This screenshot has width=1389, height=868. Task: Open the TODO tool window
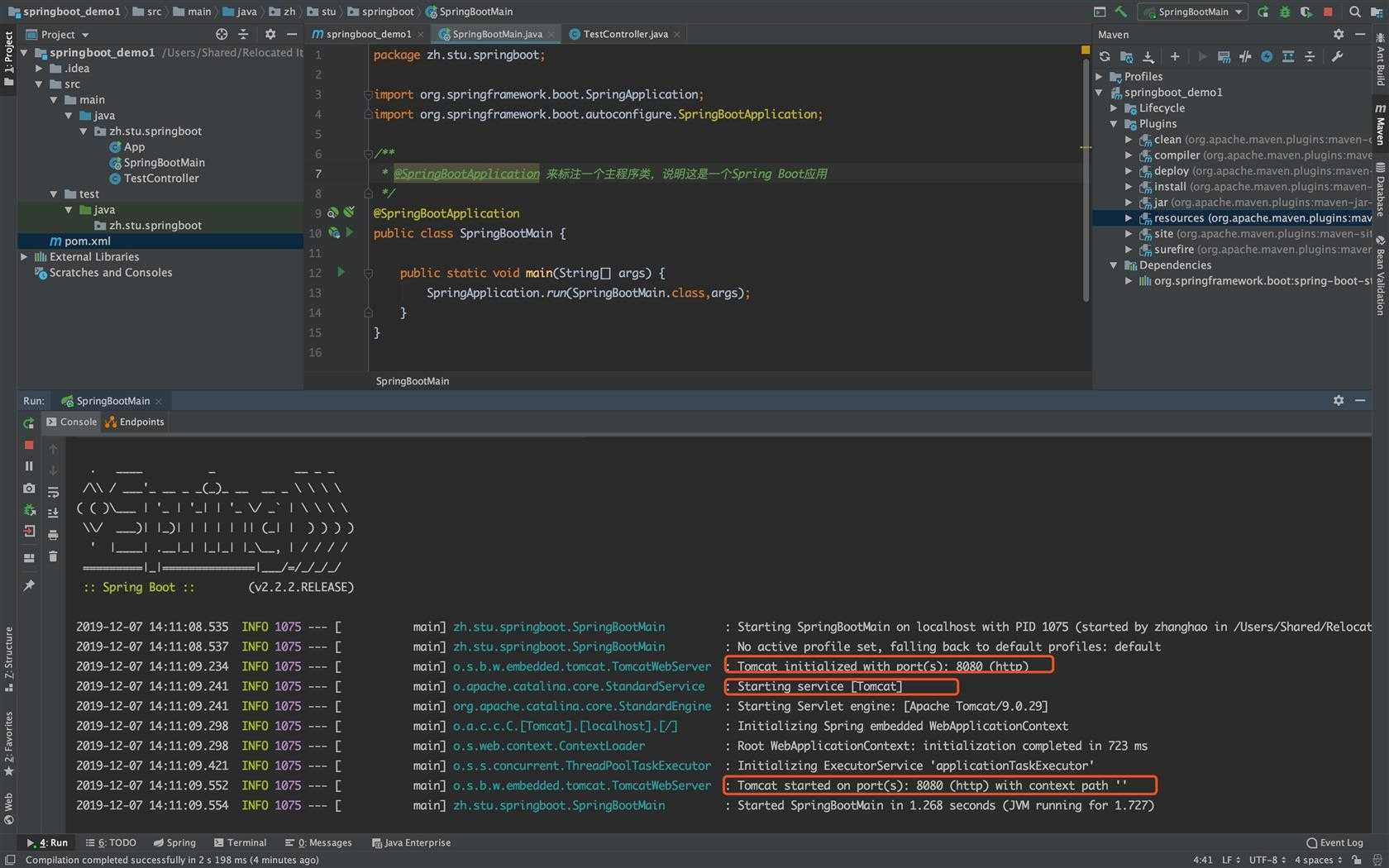coord(111,842)
